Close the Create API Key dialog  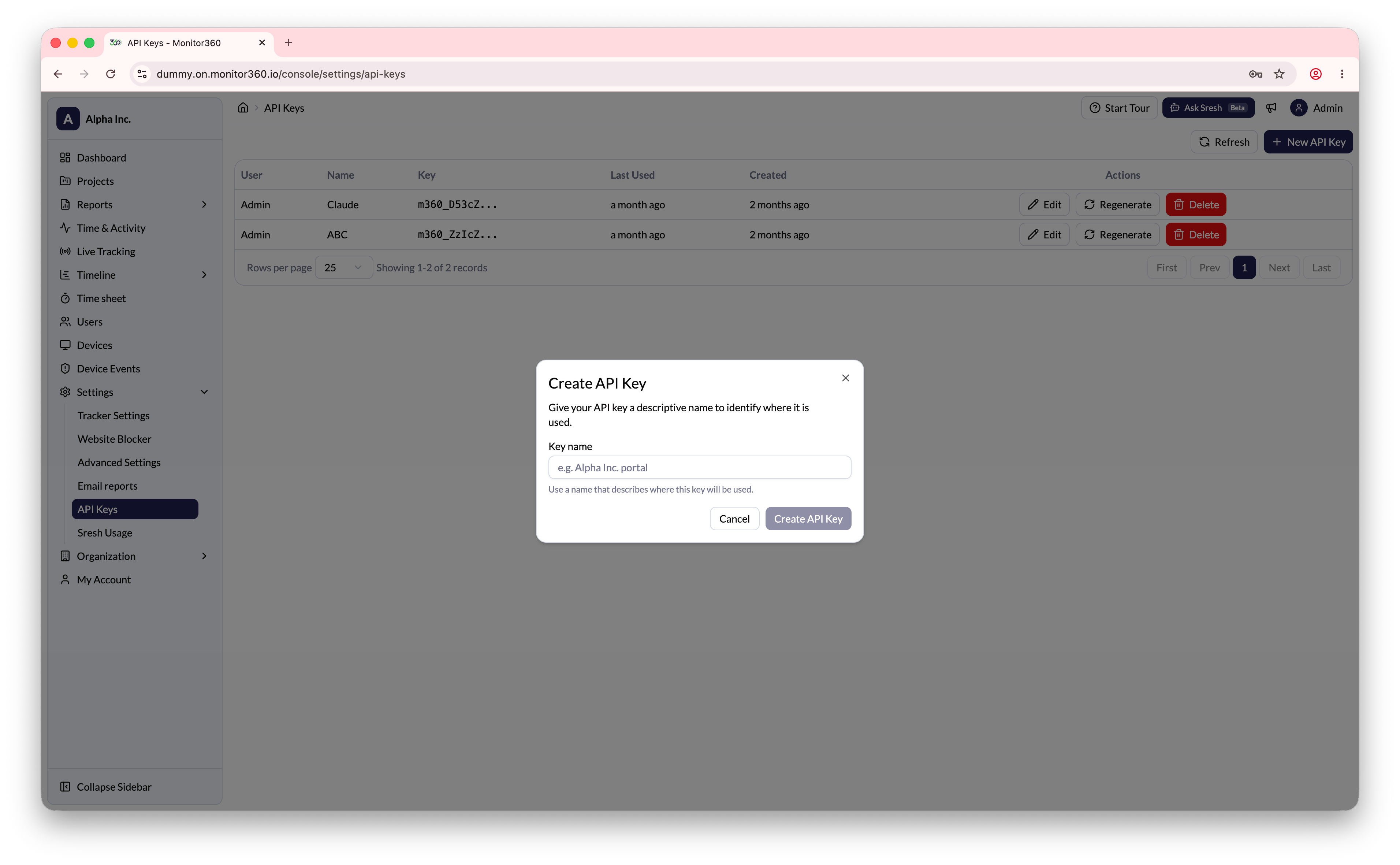(x=845, y=378)
